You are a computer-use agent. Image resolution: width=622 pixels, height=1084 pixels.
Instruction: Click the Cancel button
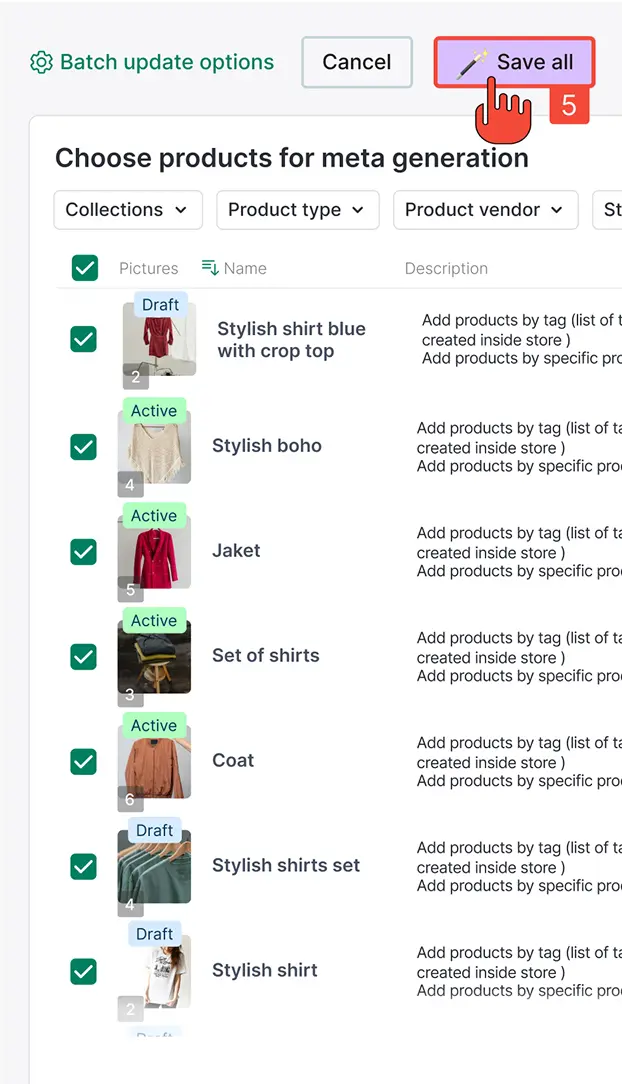357,62
